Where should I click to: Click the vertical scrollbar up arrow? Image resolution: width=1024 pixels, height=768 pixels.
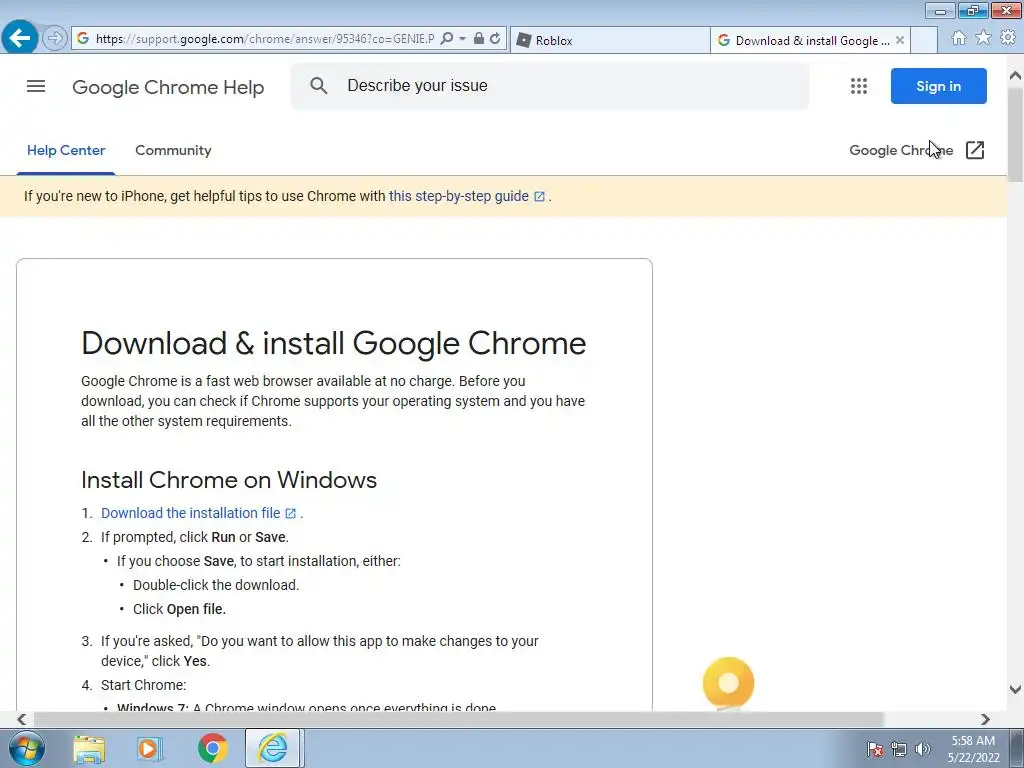tap(1015, 77)
